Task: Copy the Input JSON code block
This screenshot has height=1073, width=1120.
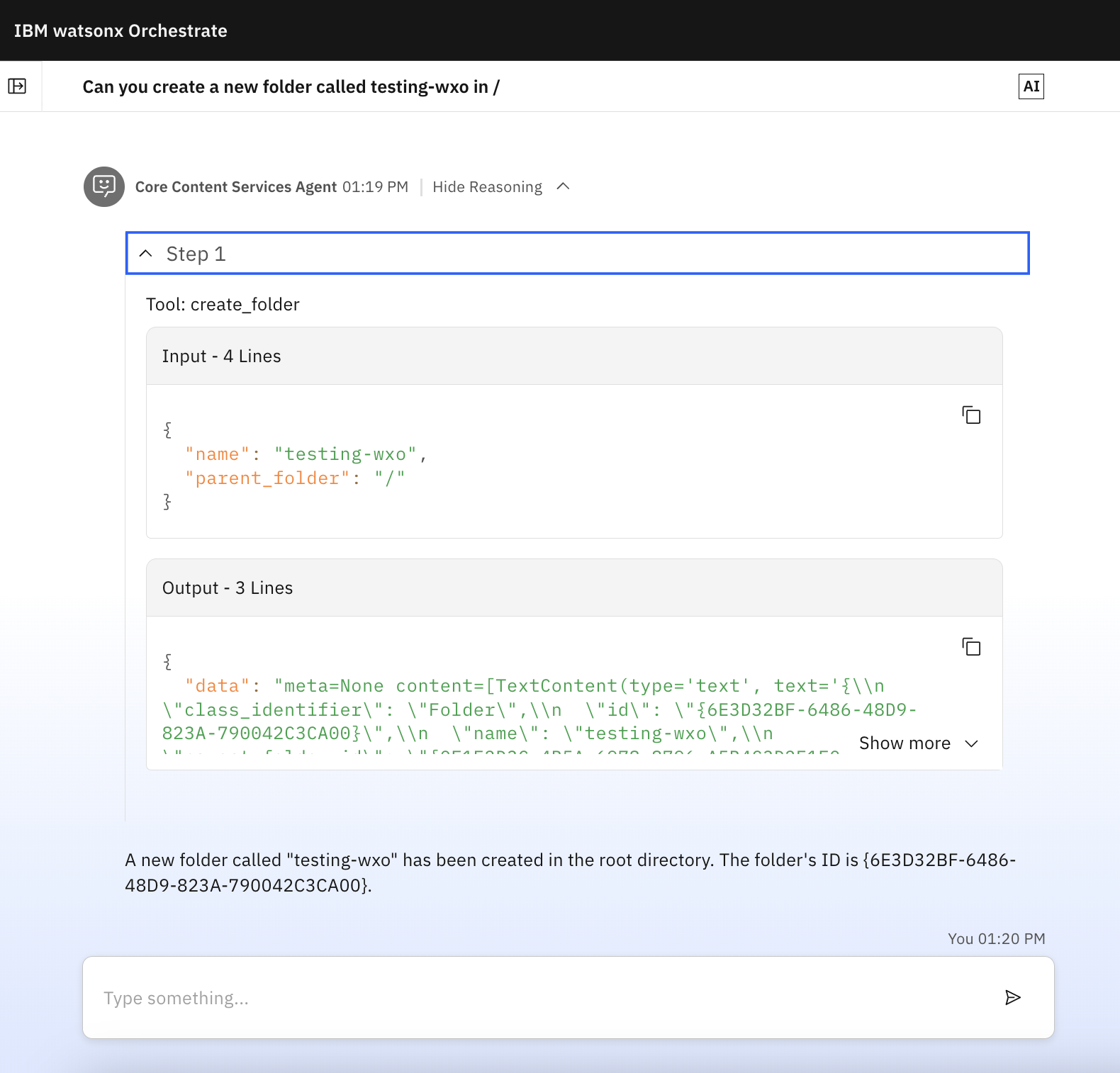Action: [x=971, y=415]
